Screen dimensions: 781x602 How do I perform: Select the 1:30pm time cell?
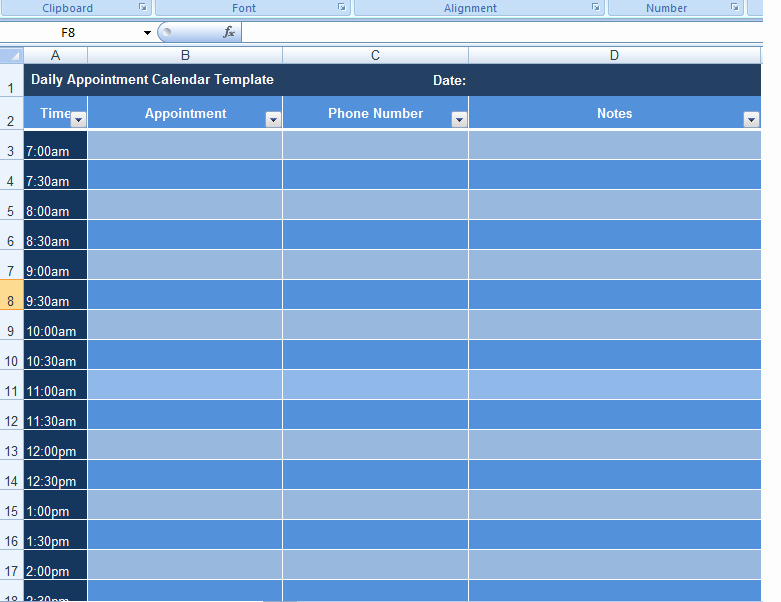coord(56,535)
